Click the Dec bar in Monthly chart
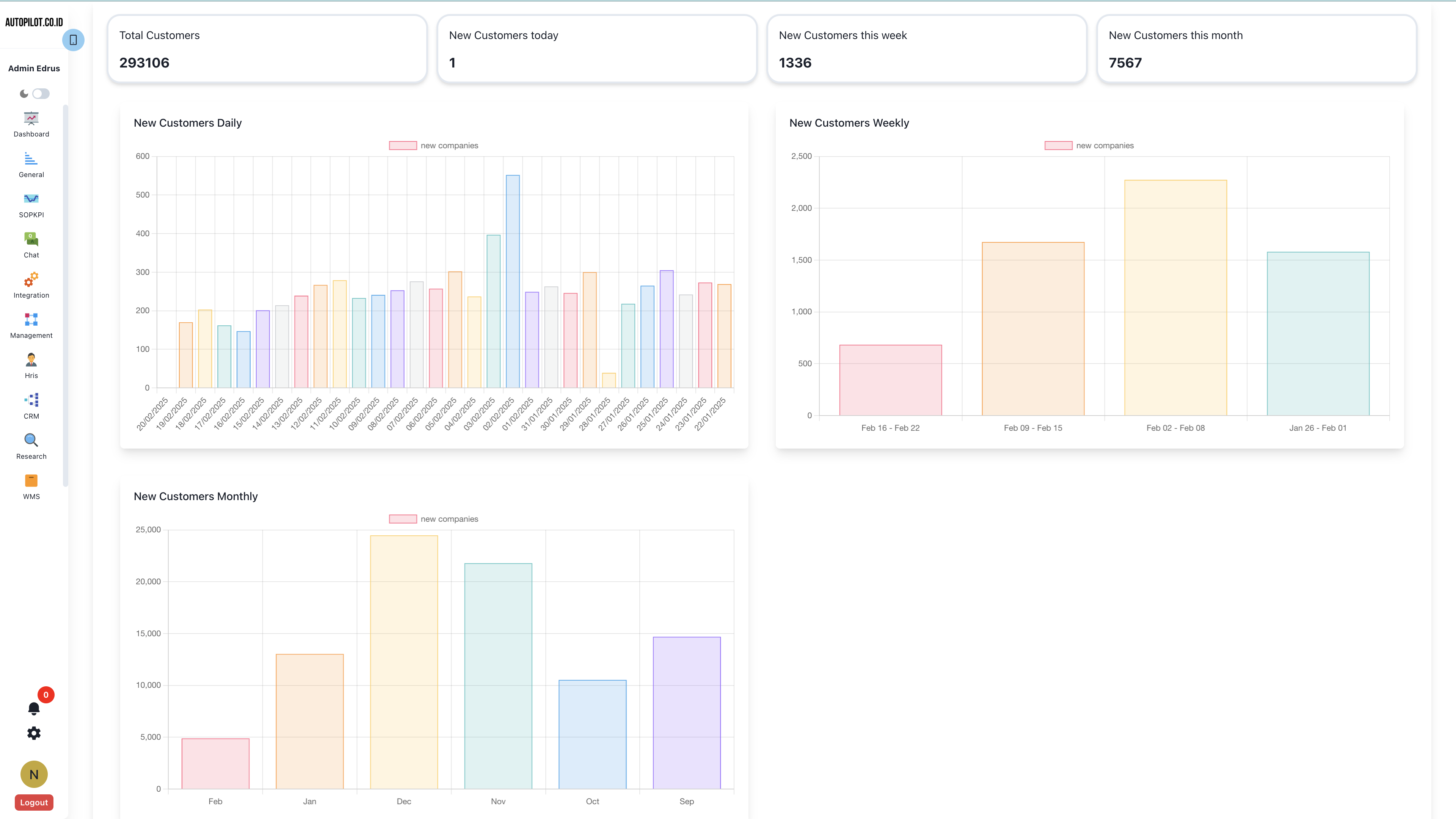 [403, 661]
